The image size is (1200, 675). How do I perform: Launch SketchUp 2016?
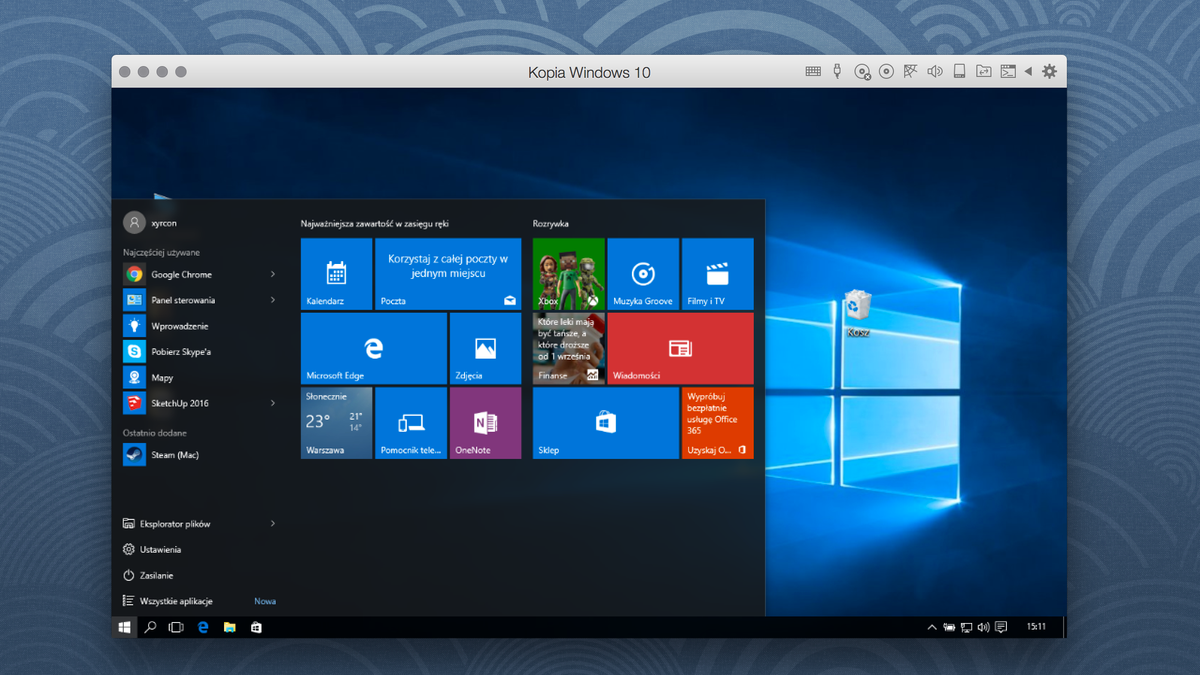click(x=179, y=403)
